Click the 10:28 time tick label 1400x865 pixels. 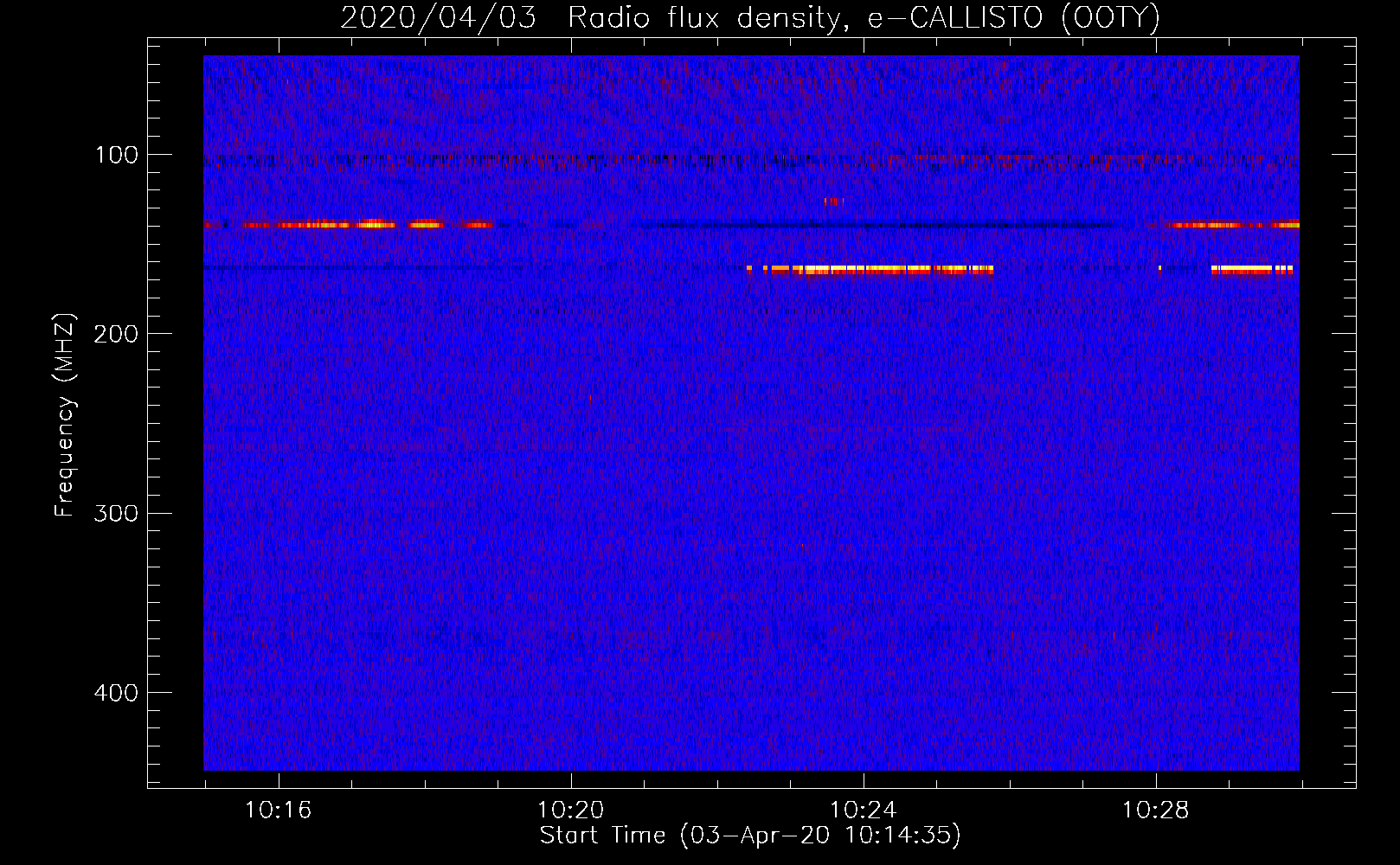coord(1155,811)
